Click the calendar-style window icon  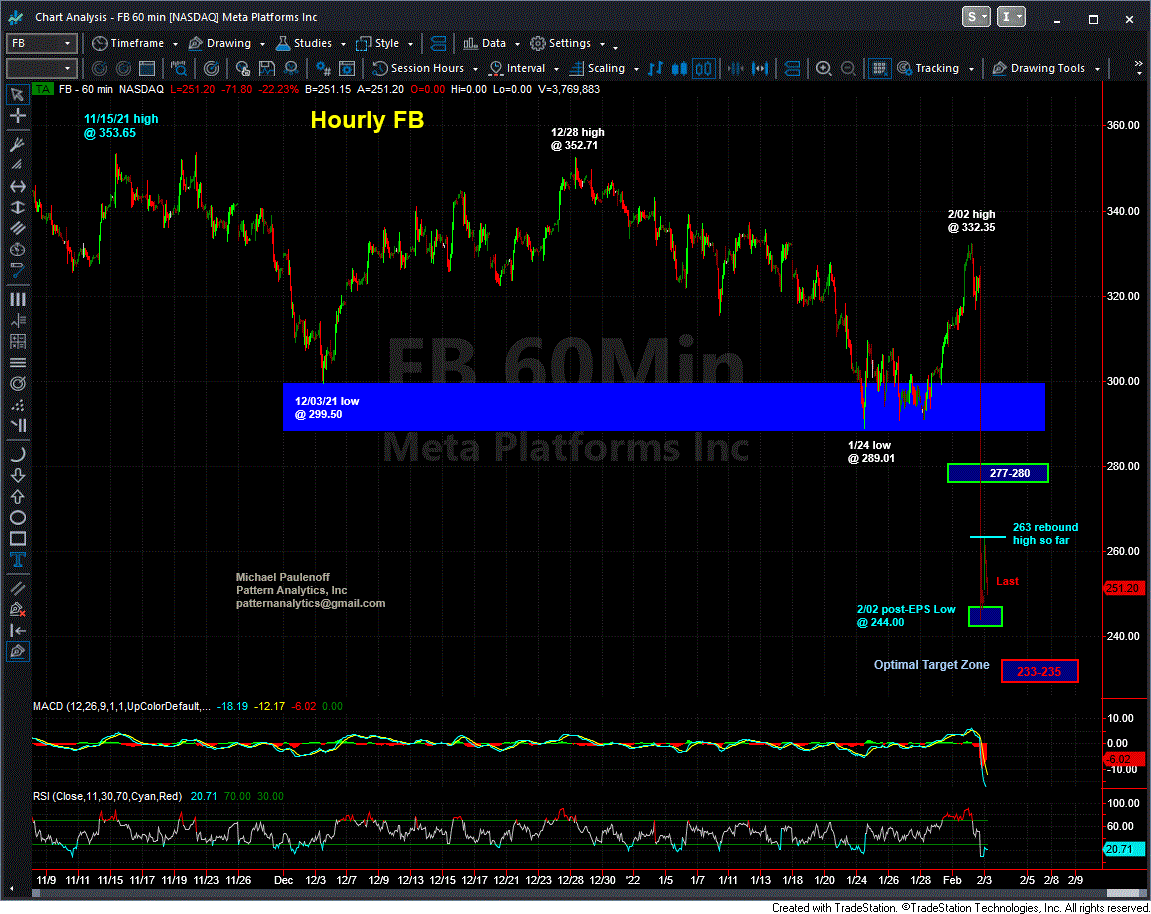click(x=147, y=68)
